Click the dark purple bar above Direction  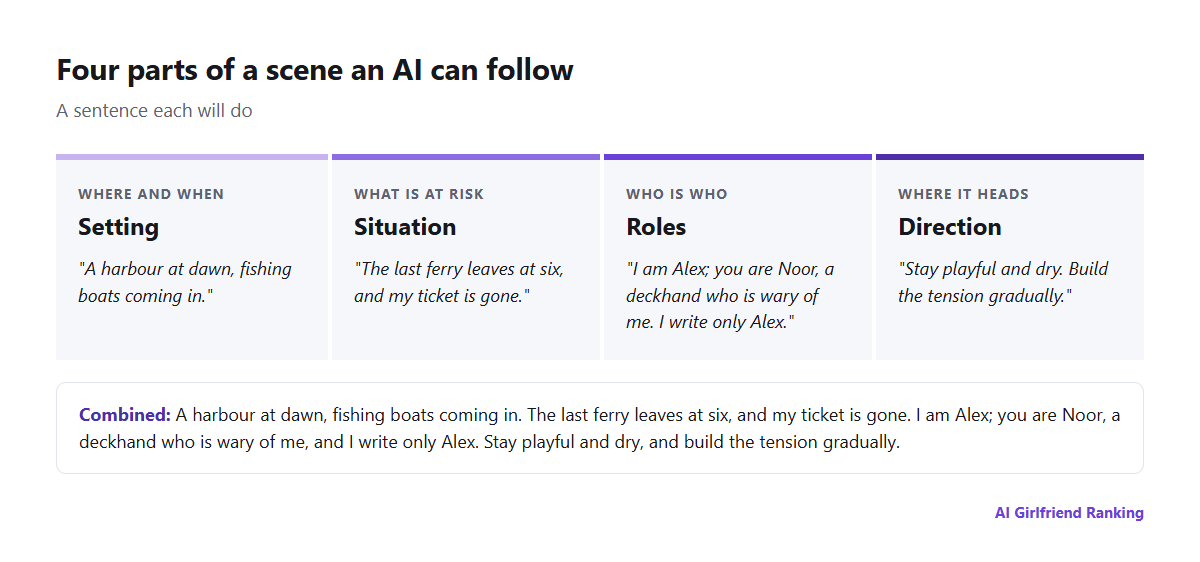click(1010, 157)
